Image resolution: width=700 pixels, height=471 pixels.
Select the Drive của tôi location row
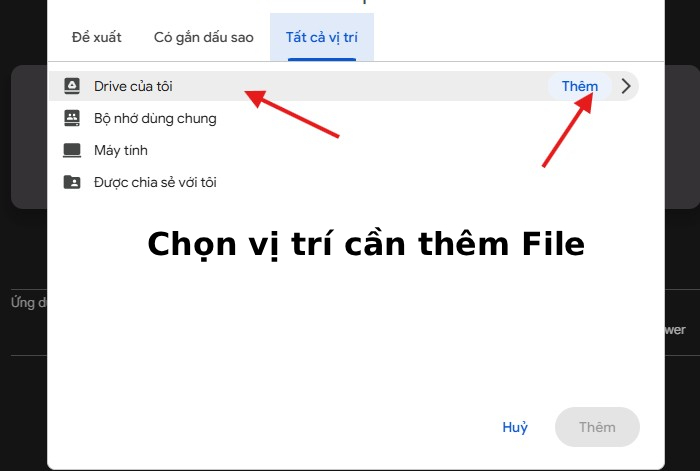point(133,86)
